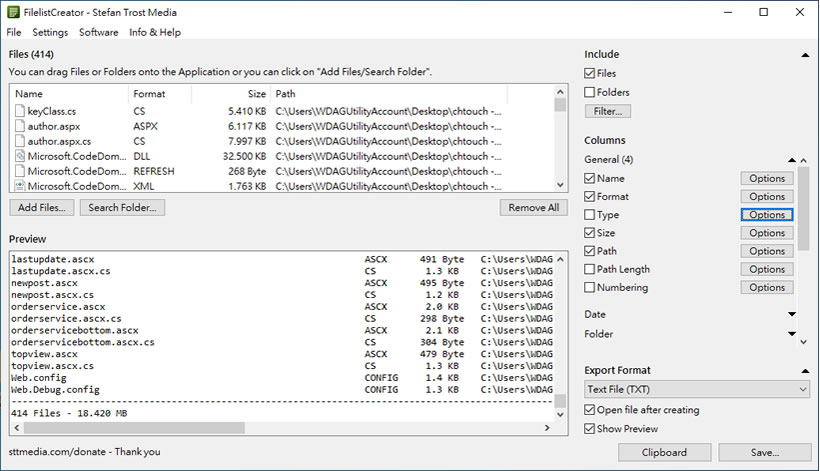Click the DLL file icon in file list
The height and width of the screenshot is (471, 820).
click(20, 156)
